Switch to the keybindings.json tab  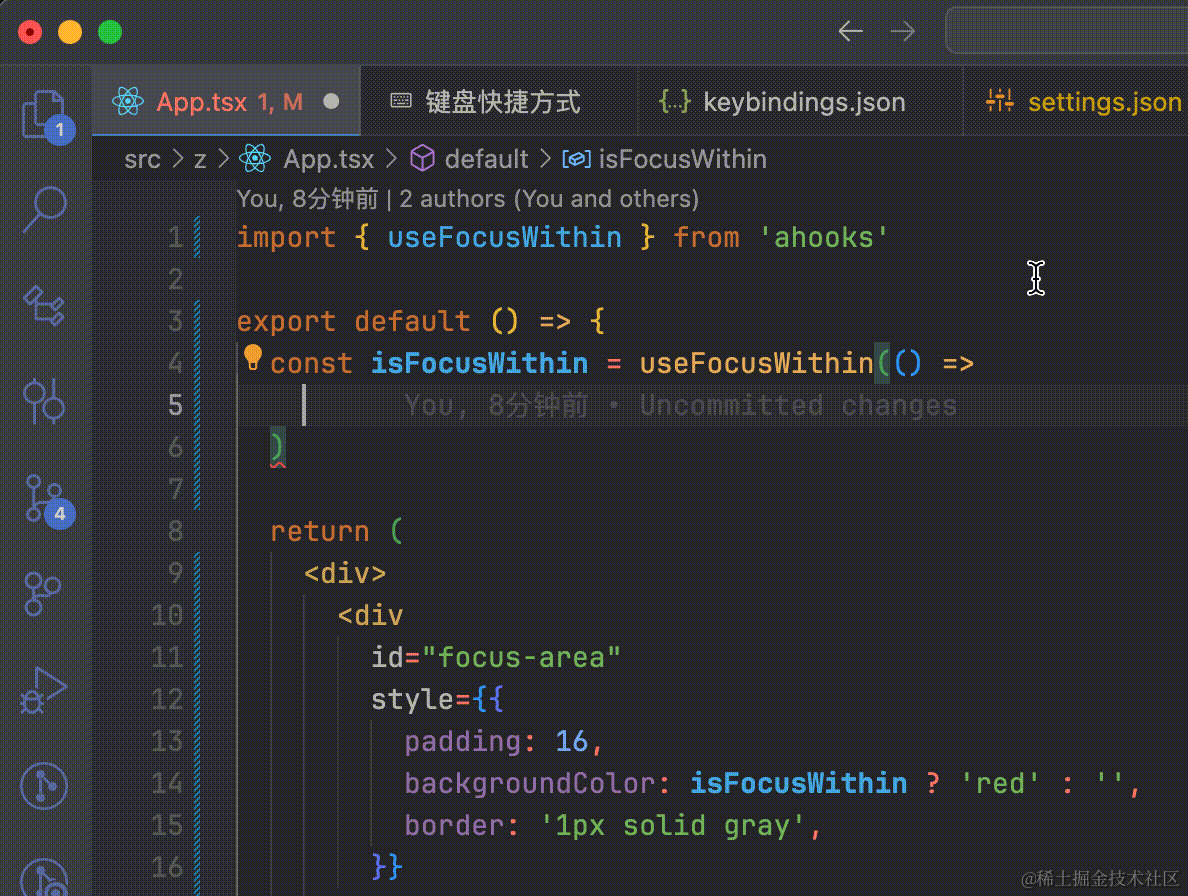800,101
